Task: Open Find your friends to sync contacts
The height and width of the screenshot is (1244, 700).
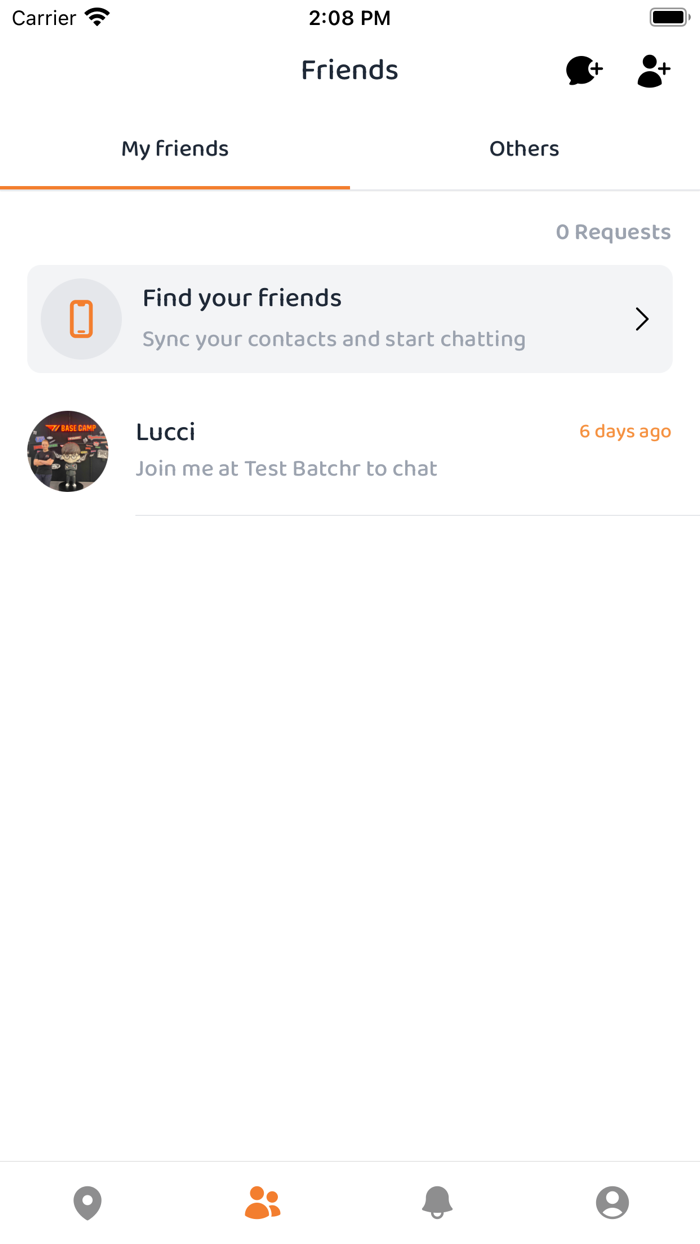Action: coord(350,318)
